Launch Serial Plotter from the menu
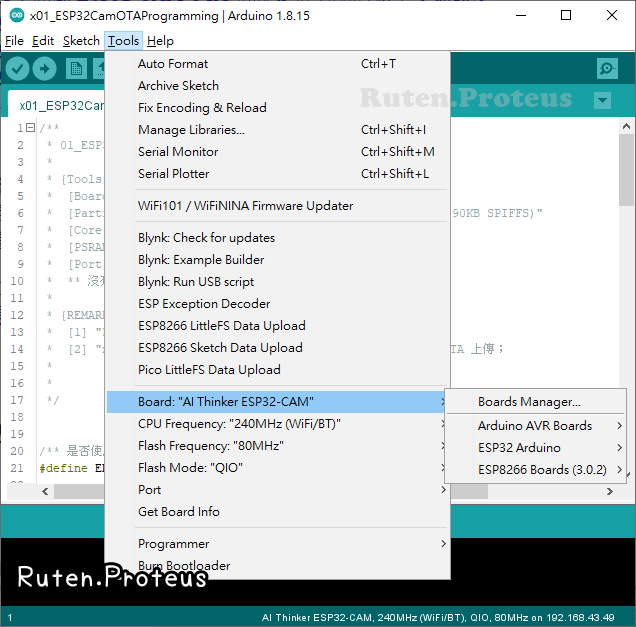 coord(278,174)
